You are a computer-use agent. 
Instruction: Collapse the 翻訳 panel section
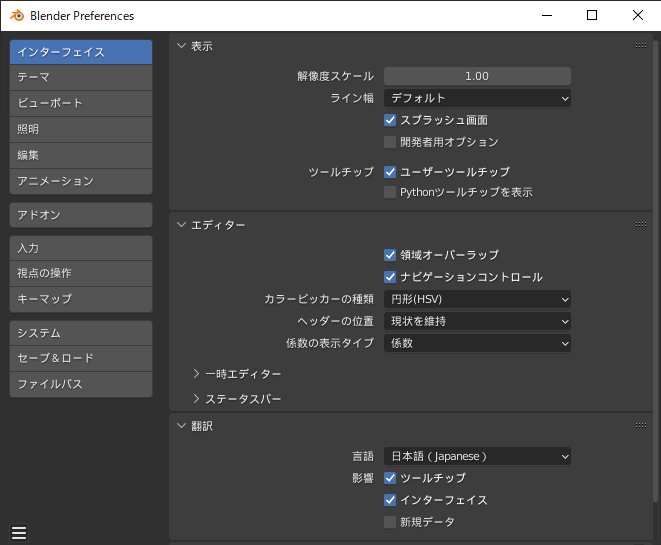181,426
